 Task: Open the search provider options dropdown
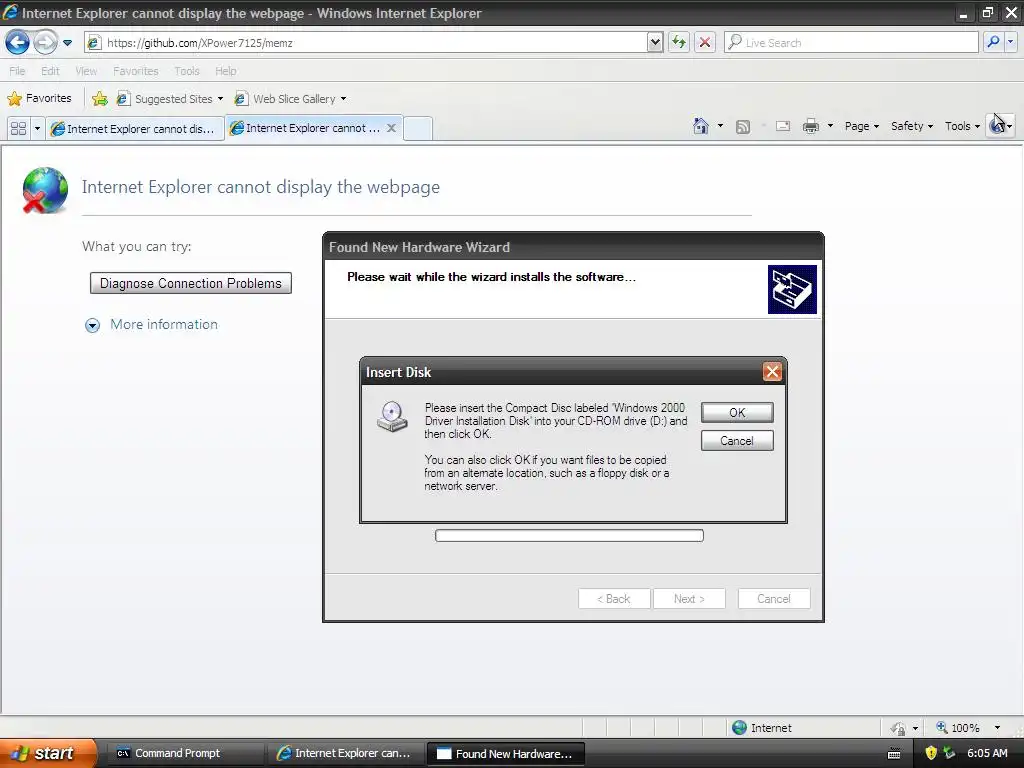[x=1011, y=42]
